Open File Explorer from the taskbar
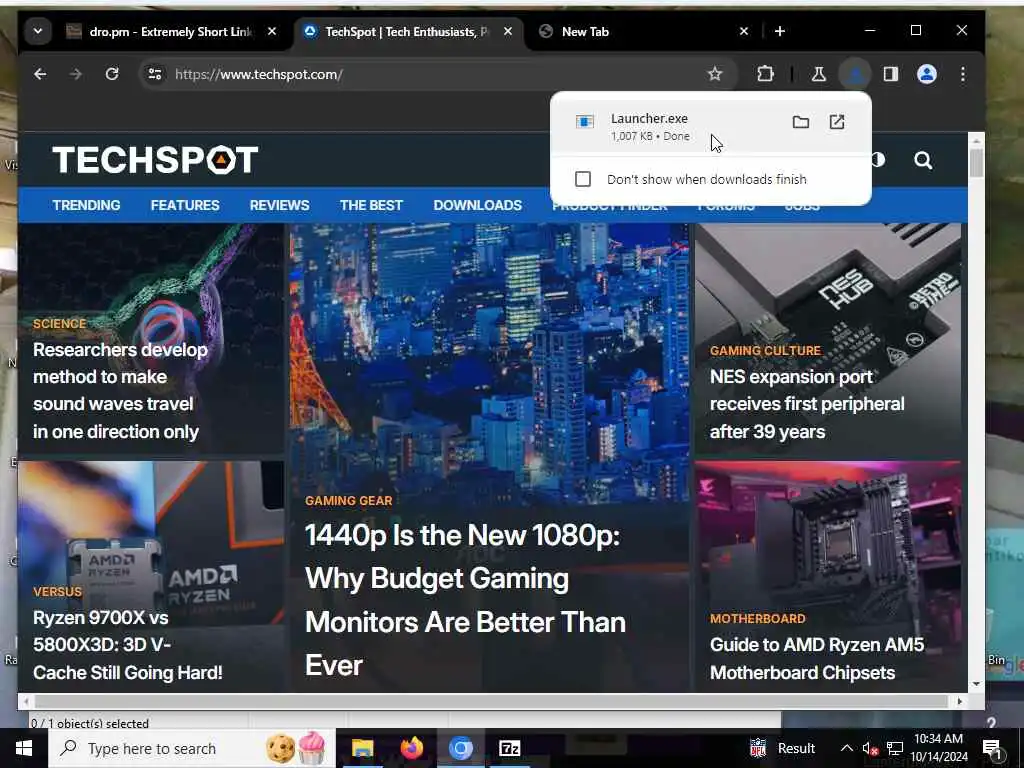 [362, 748]
